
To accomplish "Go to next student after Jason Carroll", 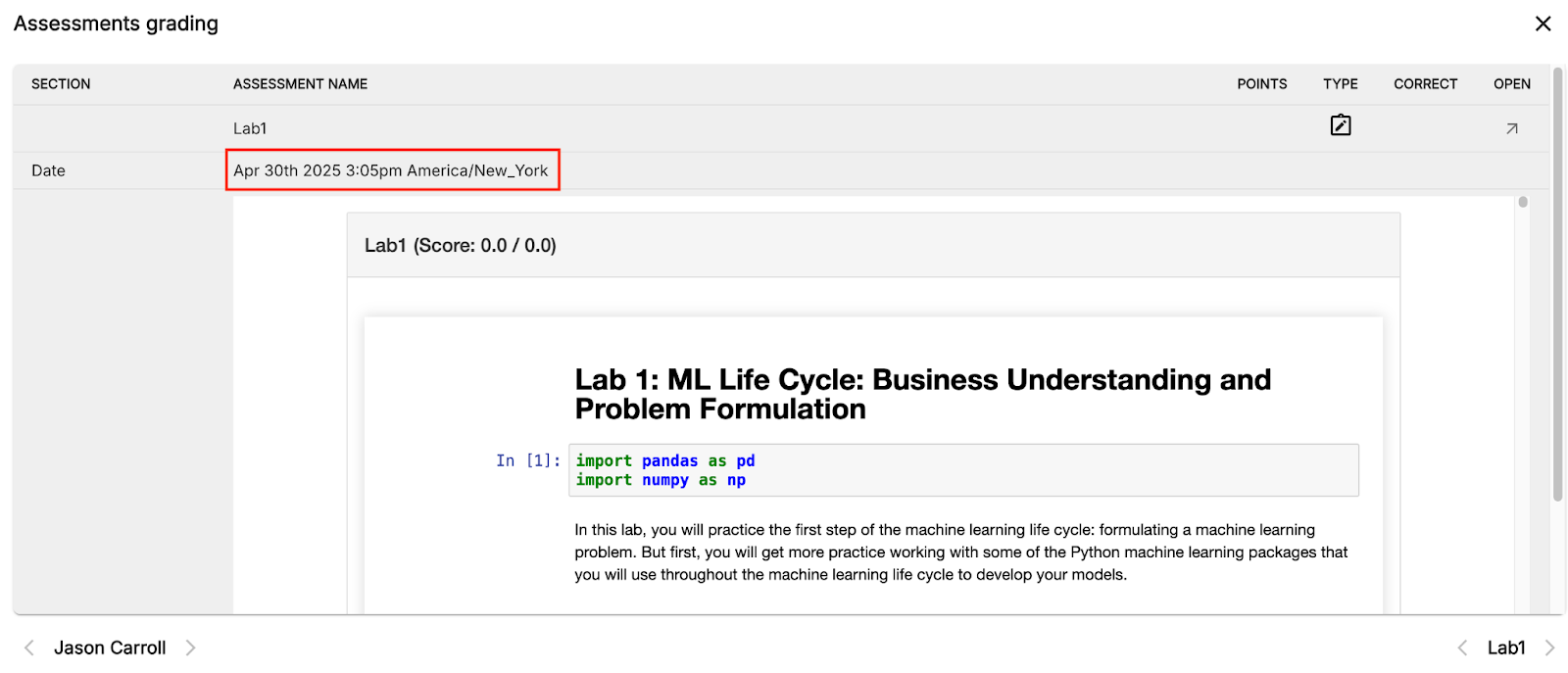I will 191,648.
